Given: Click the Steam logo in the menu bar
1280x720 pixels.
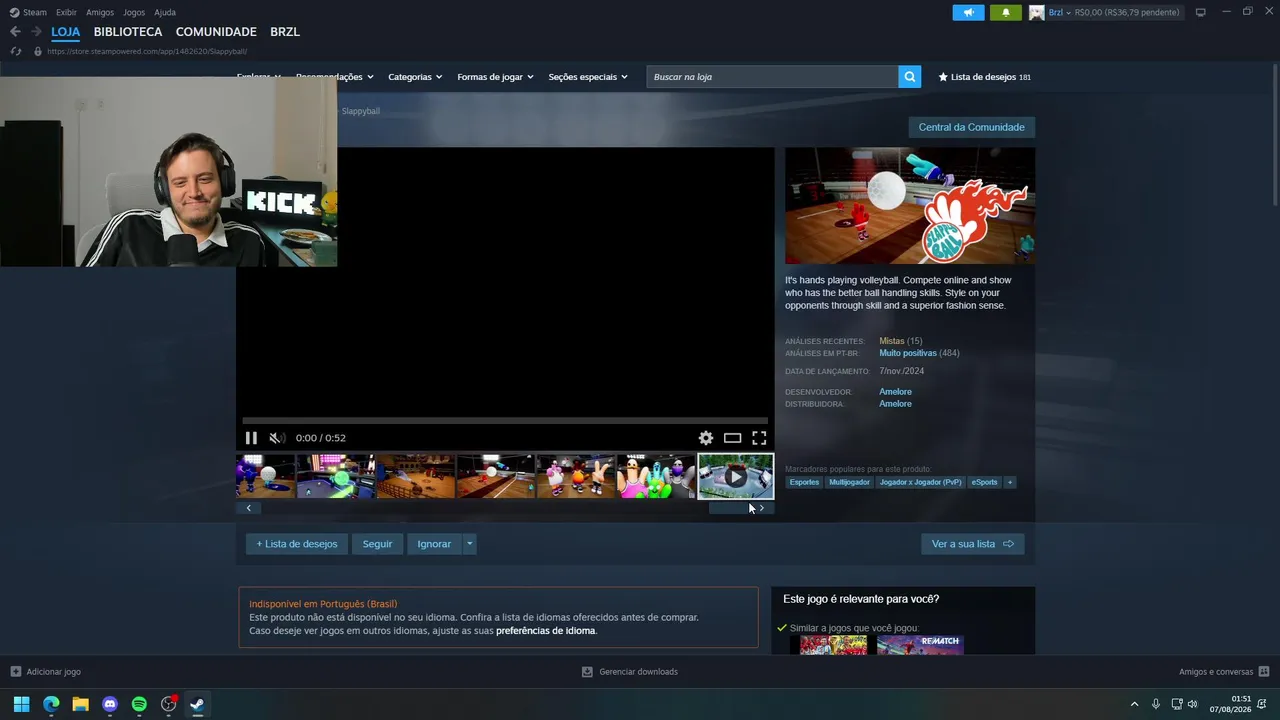Looking at the screenshot, I should tap(14, 12).
